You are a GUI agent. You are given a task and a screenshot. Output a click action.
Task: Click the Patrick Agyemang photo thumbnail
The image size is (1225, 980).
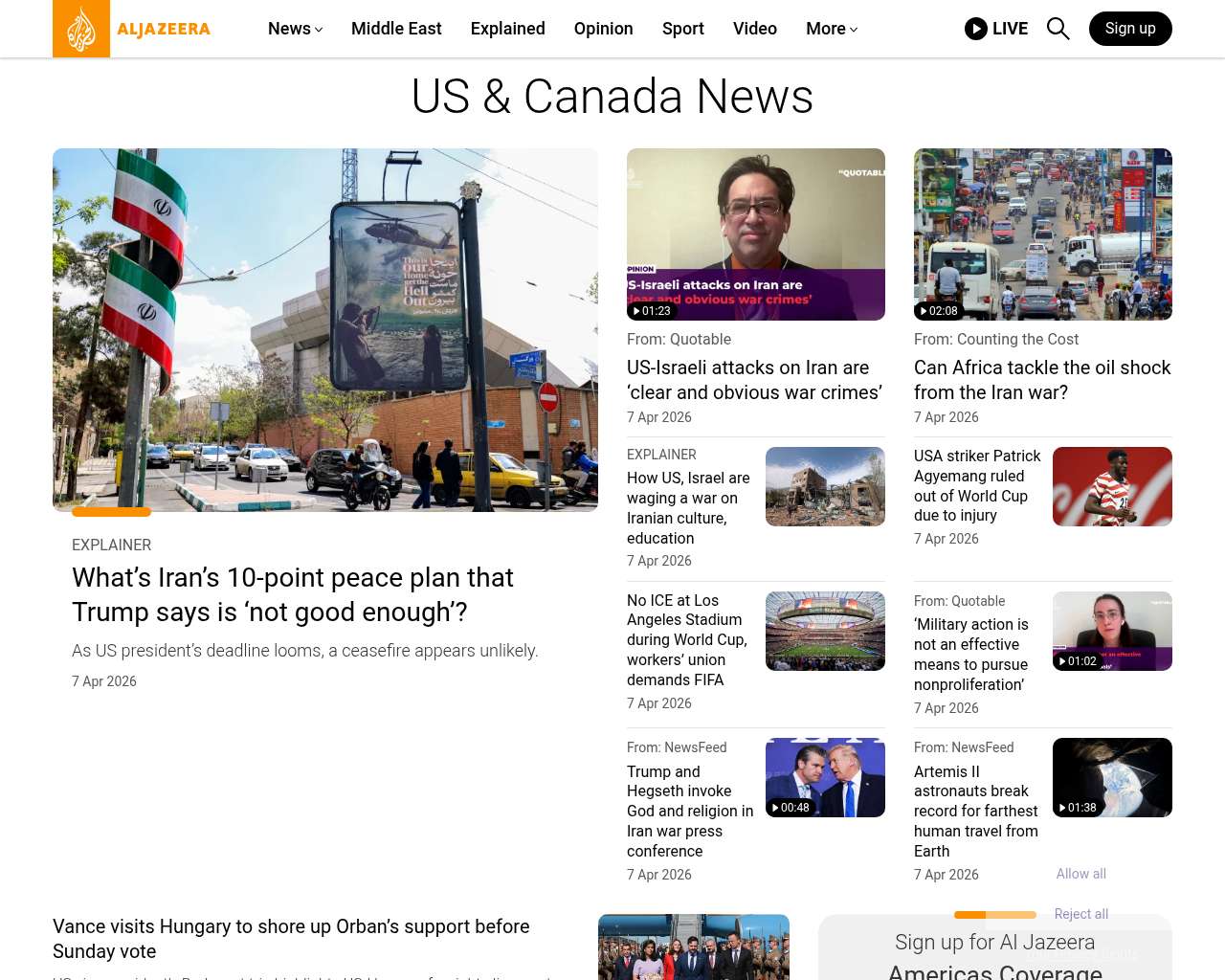[x=1112, y=486]
